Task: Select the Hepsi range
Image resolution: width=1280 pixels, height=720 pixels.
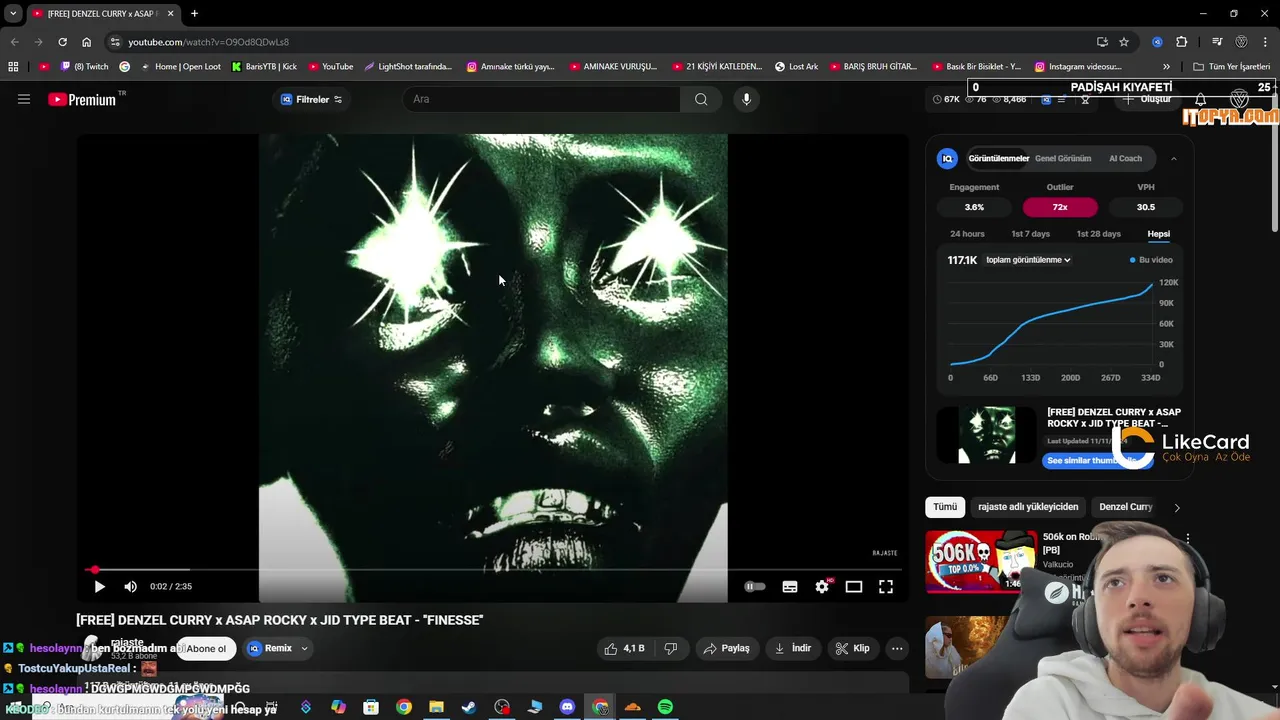Action: [x=1158, y=234]
